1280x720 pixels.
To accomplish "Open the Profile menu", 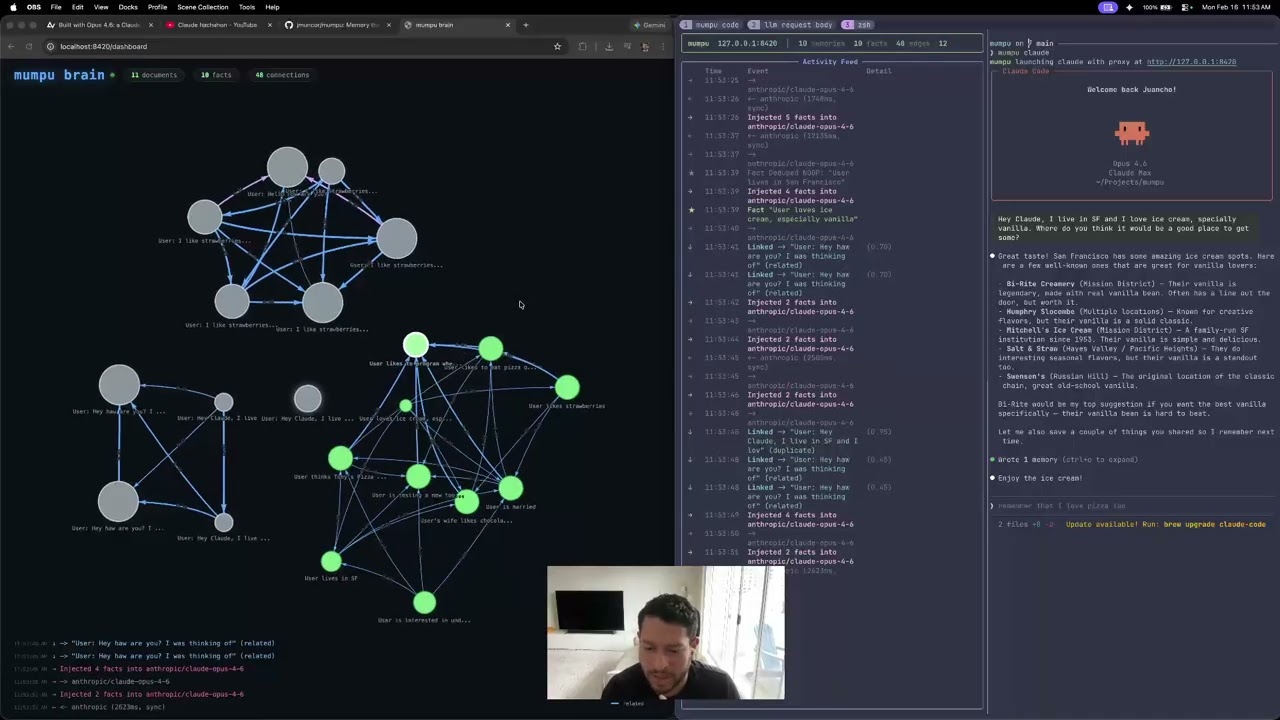I will pos(157,7).
